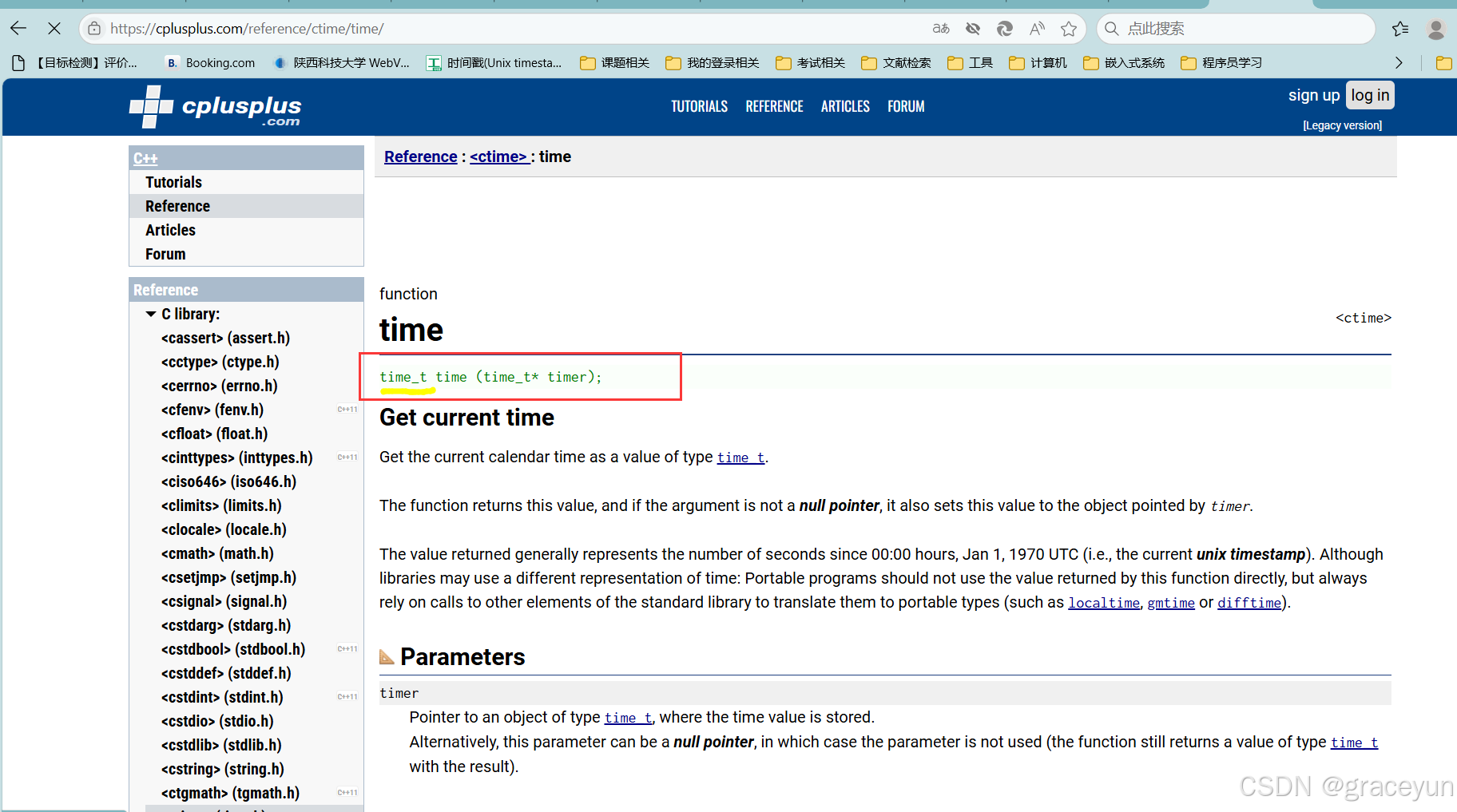
Task: Open the ARTICLES top menu
Action: (x=845, y=106)
